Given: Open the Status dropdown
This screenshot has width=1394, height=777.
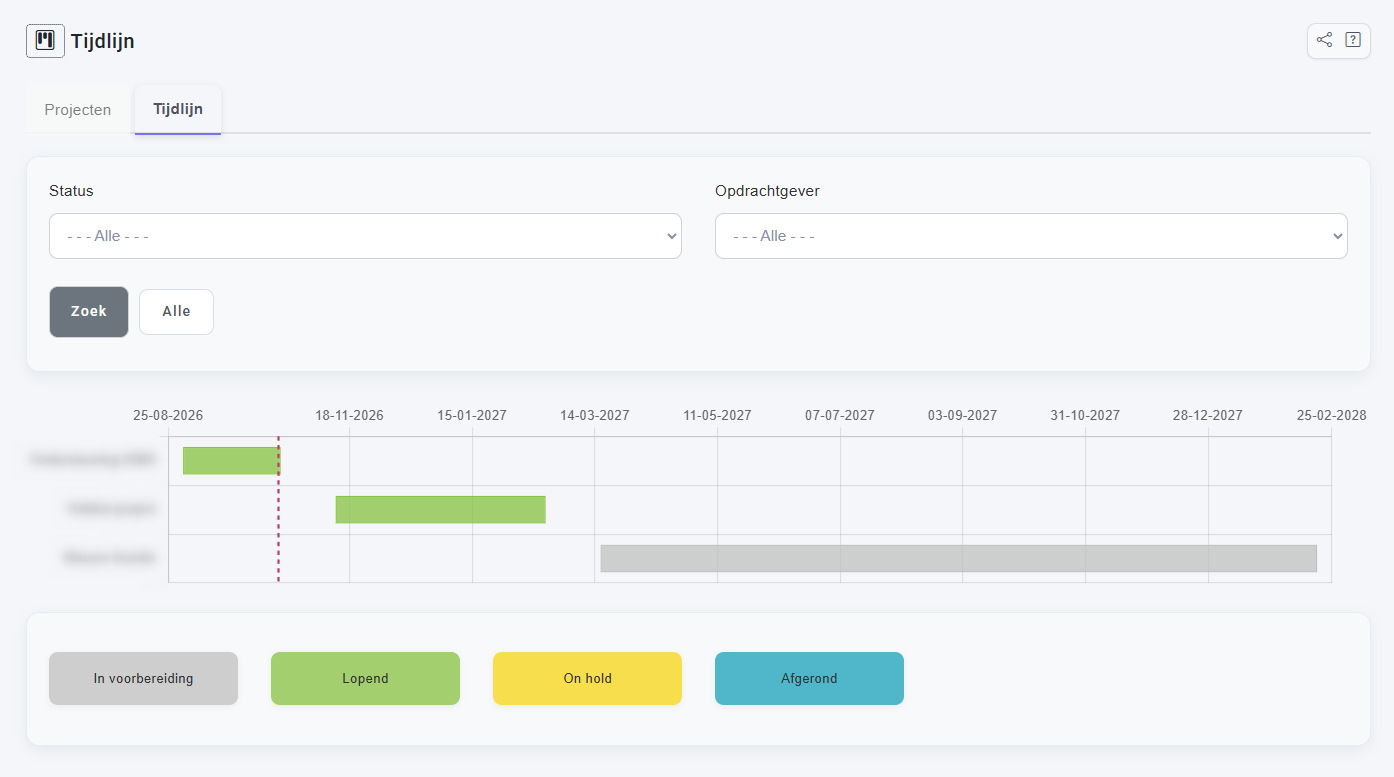Looking at the screenshot, I should [365, 236].
